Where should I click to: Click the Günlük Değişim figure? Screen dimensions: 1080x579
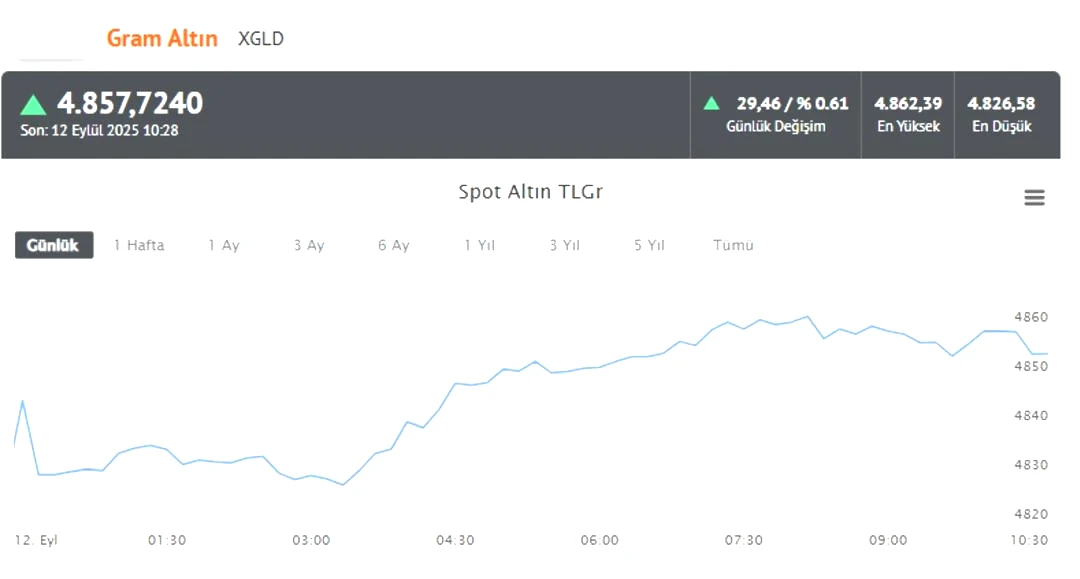tap(792, 103)
